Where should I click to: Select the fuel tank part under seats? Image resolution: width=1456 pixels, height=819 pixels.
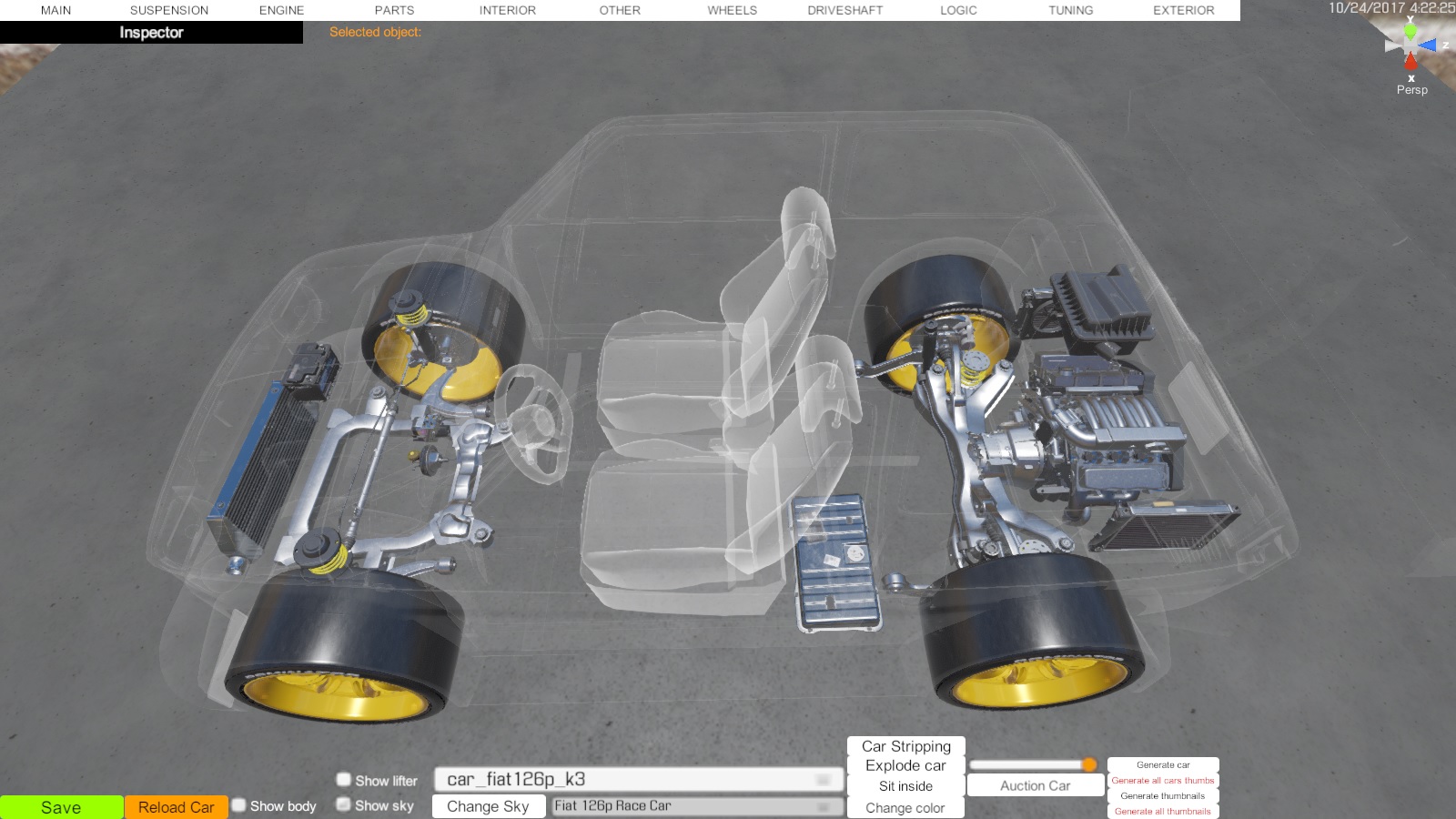pos(835,562)
